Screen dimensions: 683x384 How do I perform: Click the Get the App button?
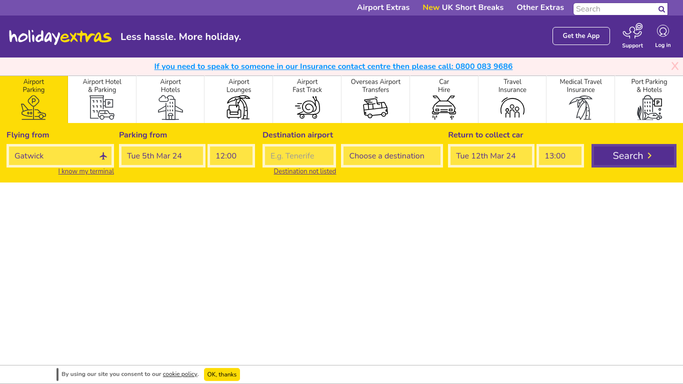coord(581,36)
